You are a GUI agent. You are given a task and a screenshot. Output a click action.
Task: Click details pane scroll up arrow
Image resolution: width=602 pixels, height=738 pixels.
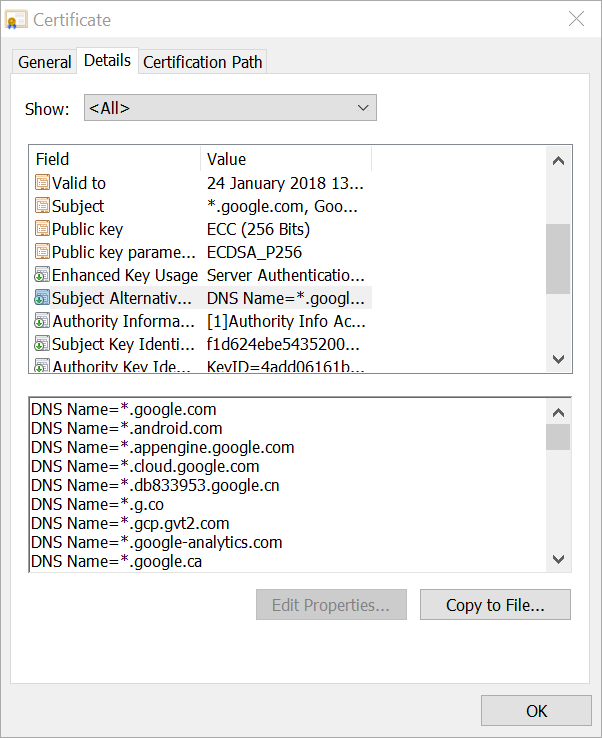[558, 413]
